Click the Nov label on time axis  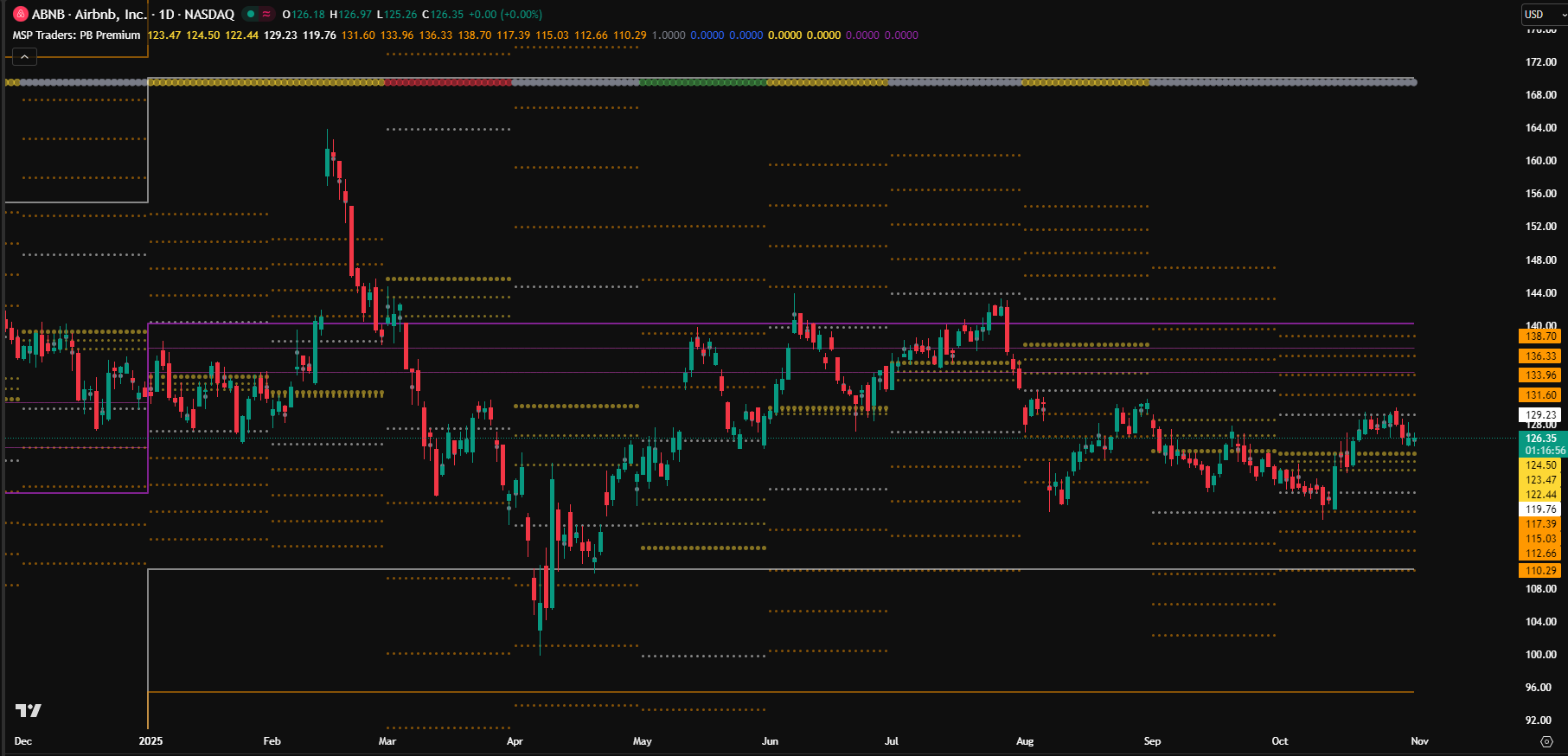tap(1419, 741)
